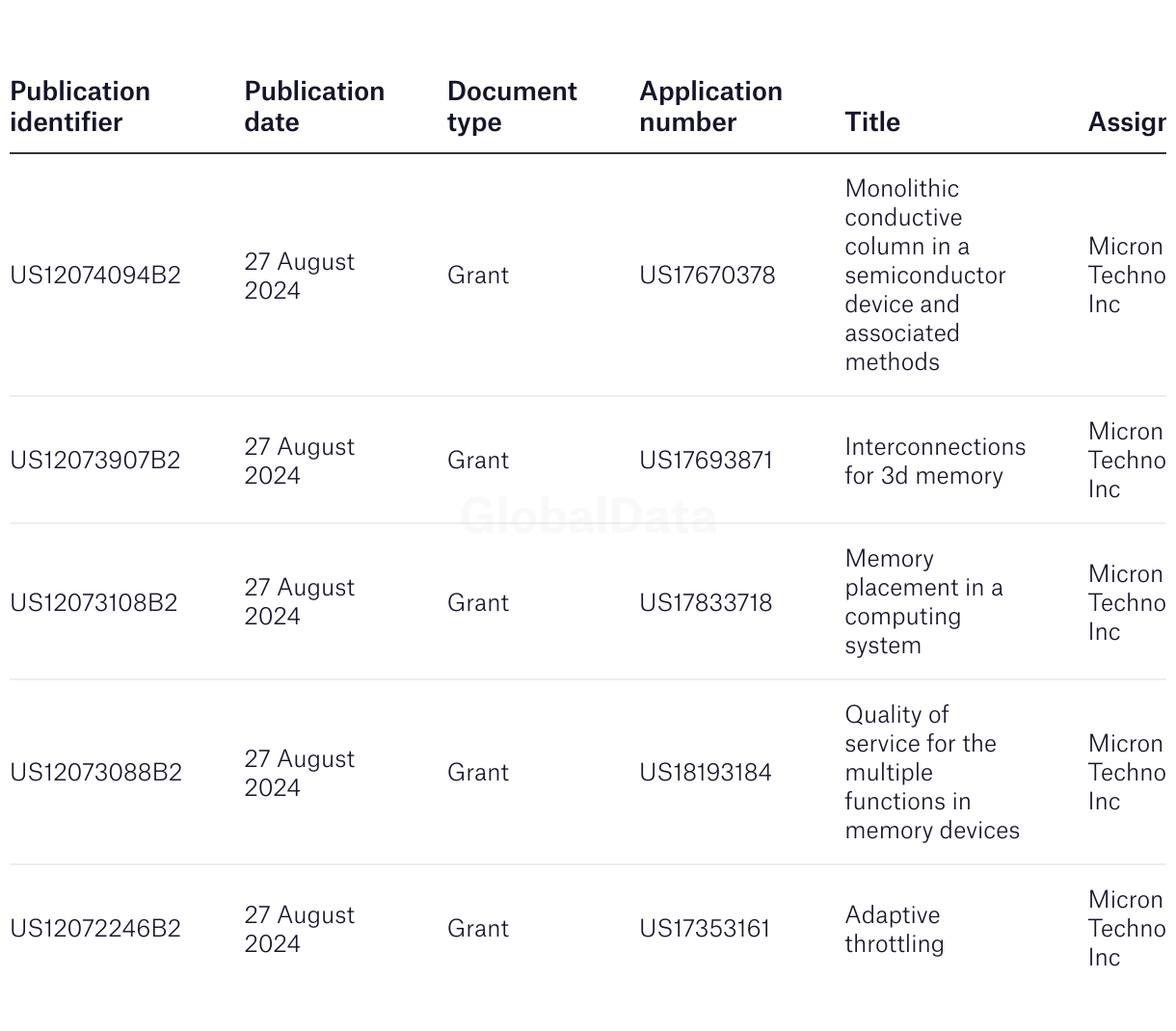The width and height of the screenshot is (1176, 1031).
Task: Click application number US17693871
Action: coord(706,461)
